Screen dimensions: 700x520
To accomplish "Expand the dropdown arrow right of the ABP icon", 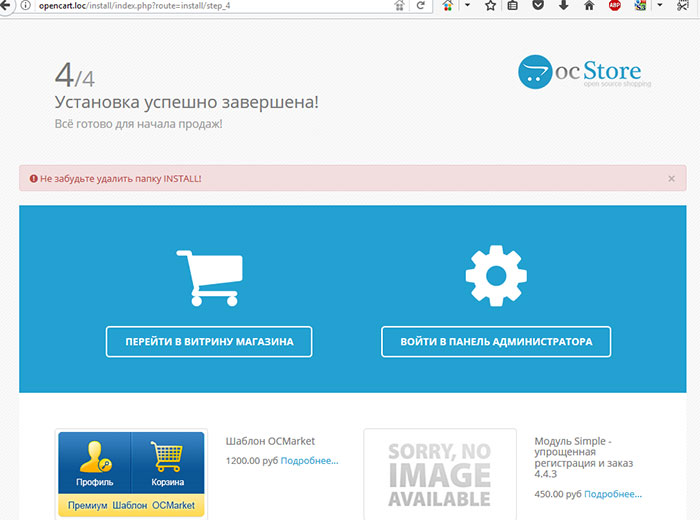I will coord(660,6).
